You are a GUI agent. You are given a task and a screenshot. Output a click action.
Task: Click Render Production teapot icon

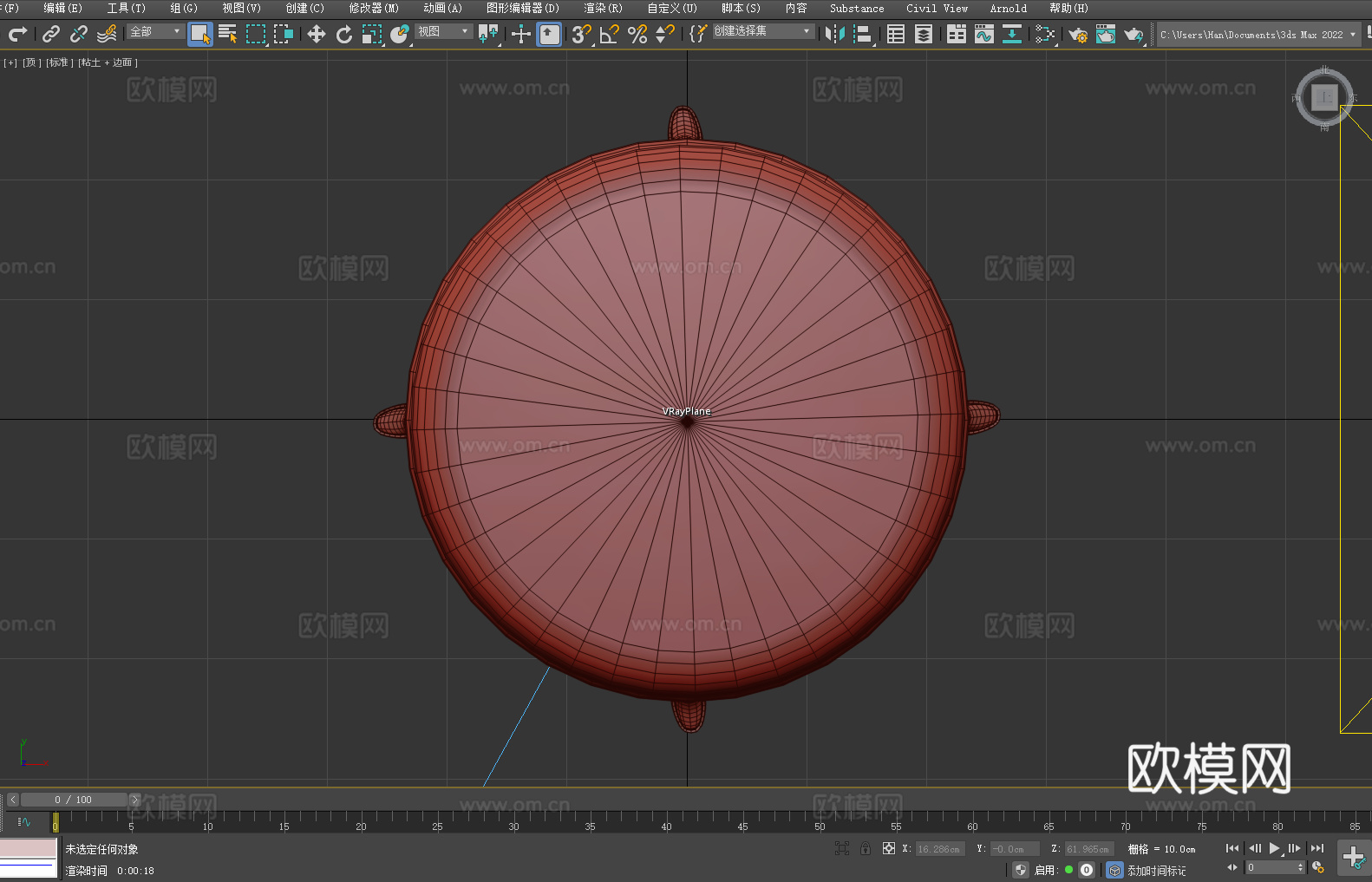click(1134, 34)
